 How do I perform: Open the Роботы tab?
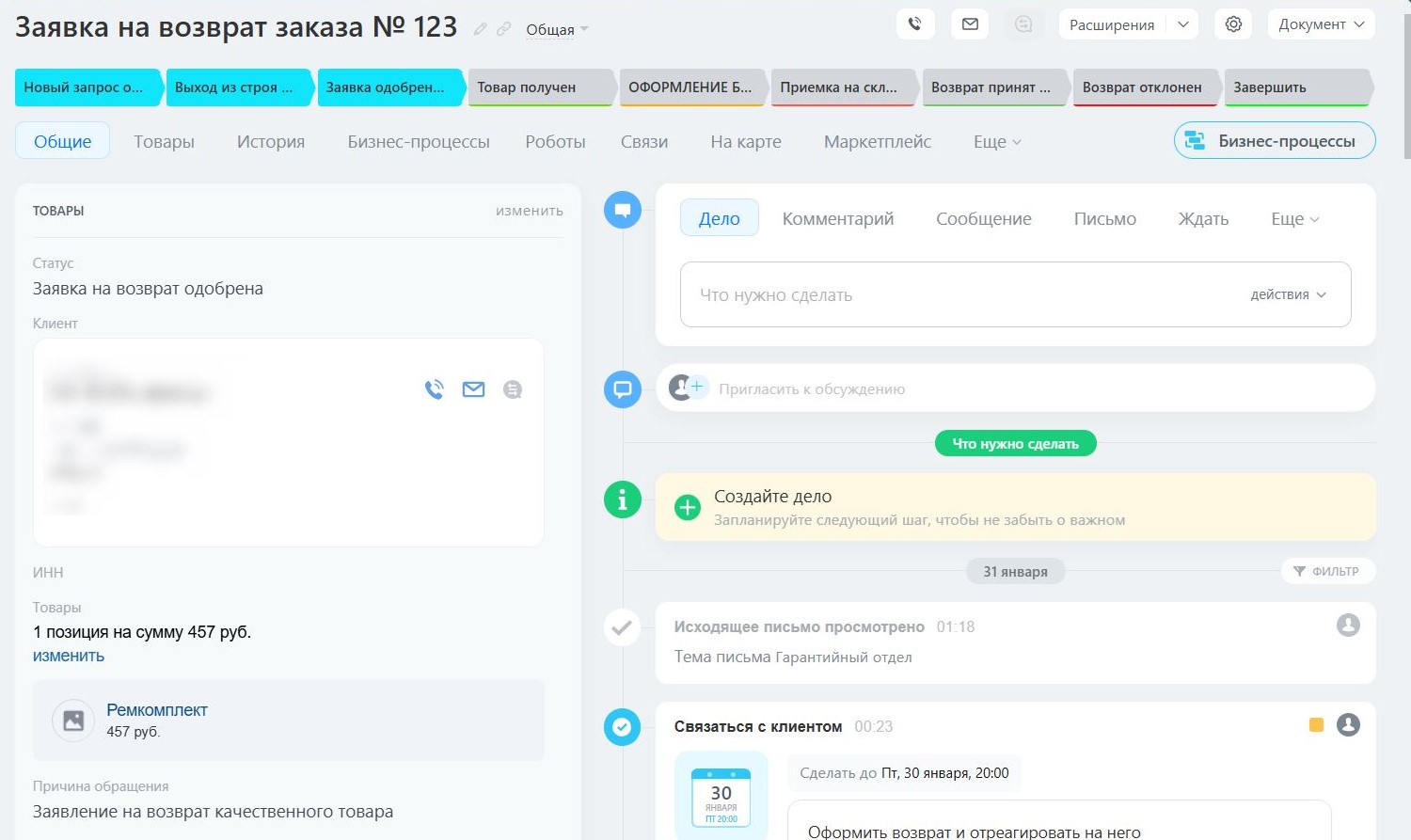coord(555,142)
